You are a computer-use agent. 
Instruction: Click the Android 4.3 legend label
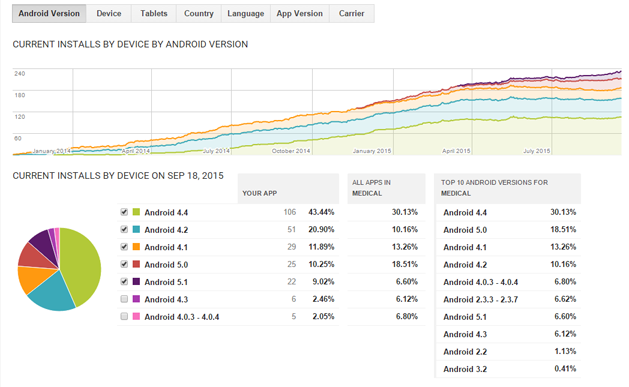tap(166, 299)
